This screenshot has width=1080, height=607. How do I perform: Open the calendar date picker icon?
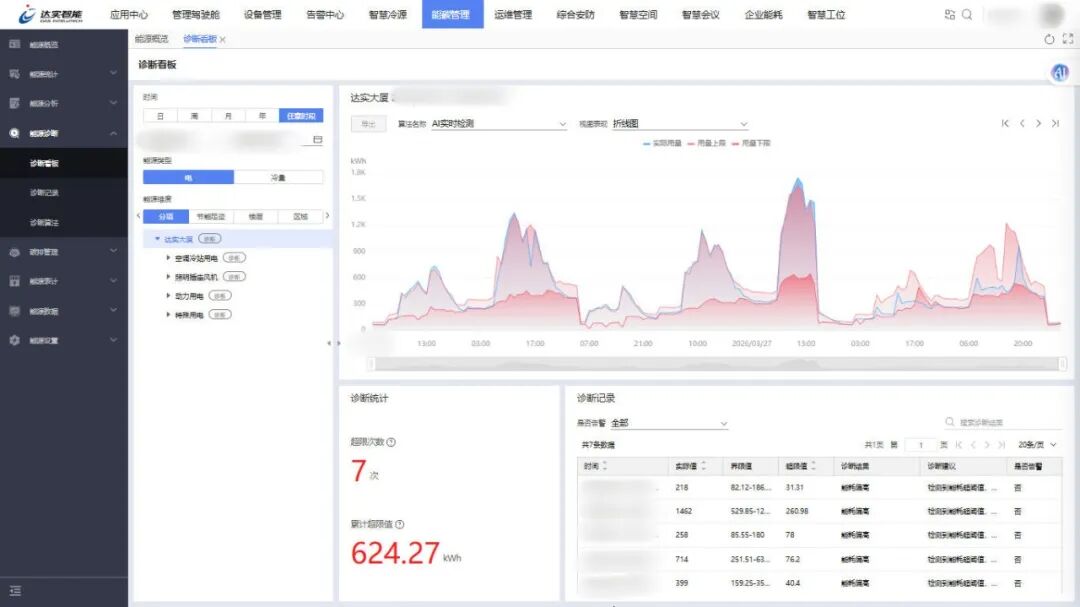pos(318,140)
